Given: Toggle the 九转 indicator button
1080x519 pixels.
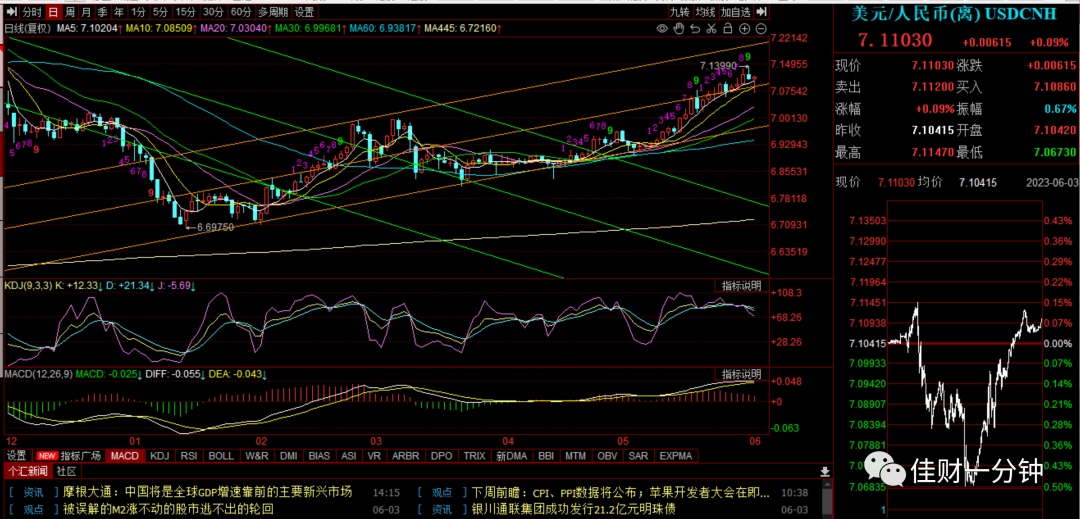Looking at the screenshot, I should (x=679, y=12).
